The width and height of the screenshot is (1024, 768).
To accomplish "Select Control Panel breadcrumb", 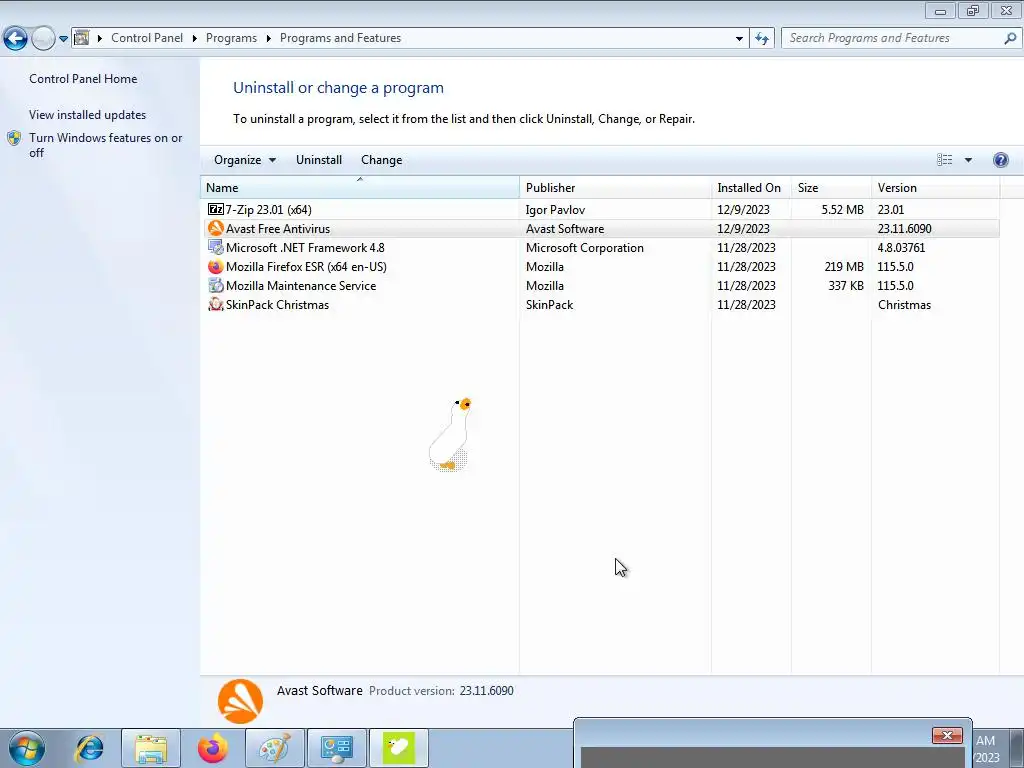I will pyautogui.click(x=147, y=38).
